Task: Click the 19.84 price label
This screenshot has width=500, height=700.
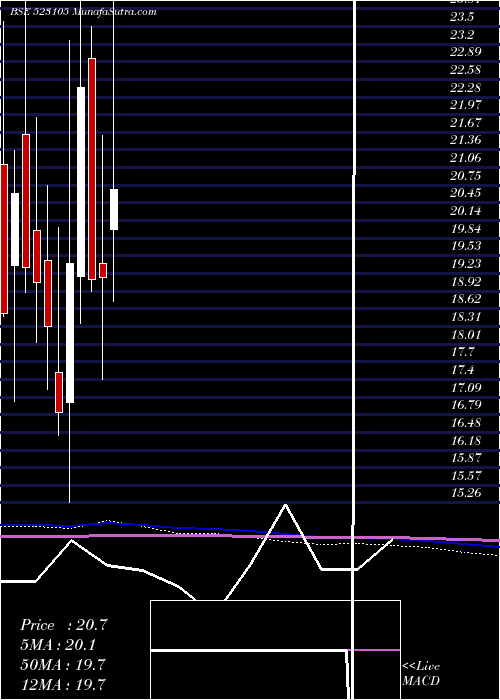Action: [466, 229]
